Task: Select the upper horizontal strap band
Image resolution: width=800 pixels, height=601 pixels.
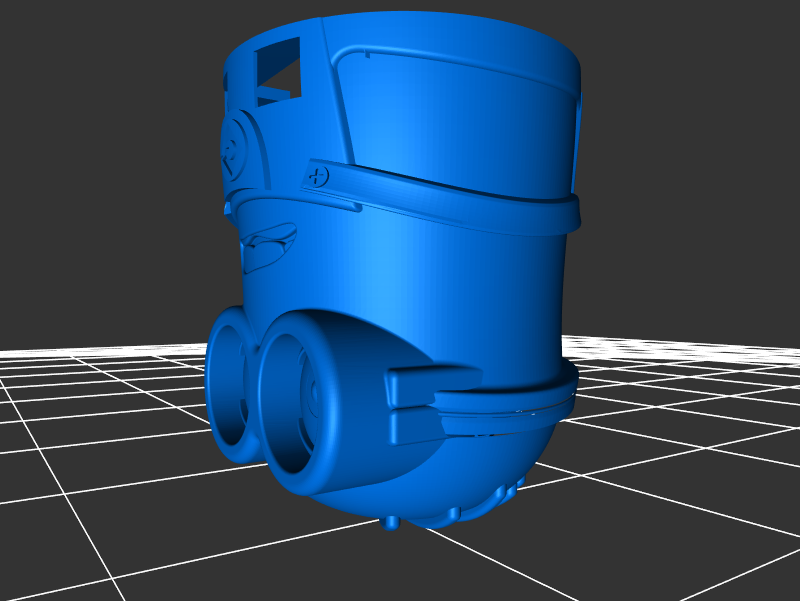Action: tap(450, 198)
